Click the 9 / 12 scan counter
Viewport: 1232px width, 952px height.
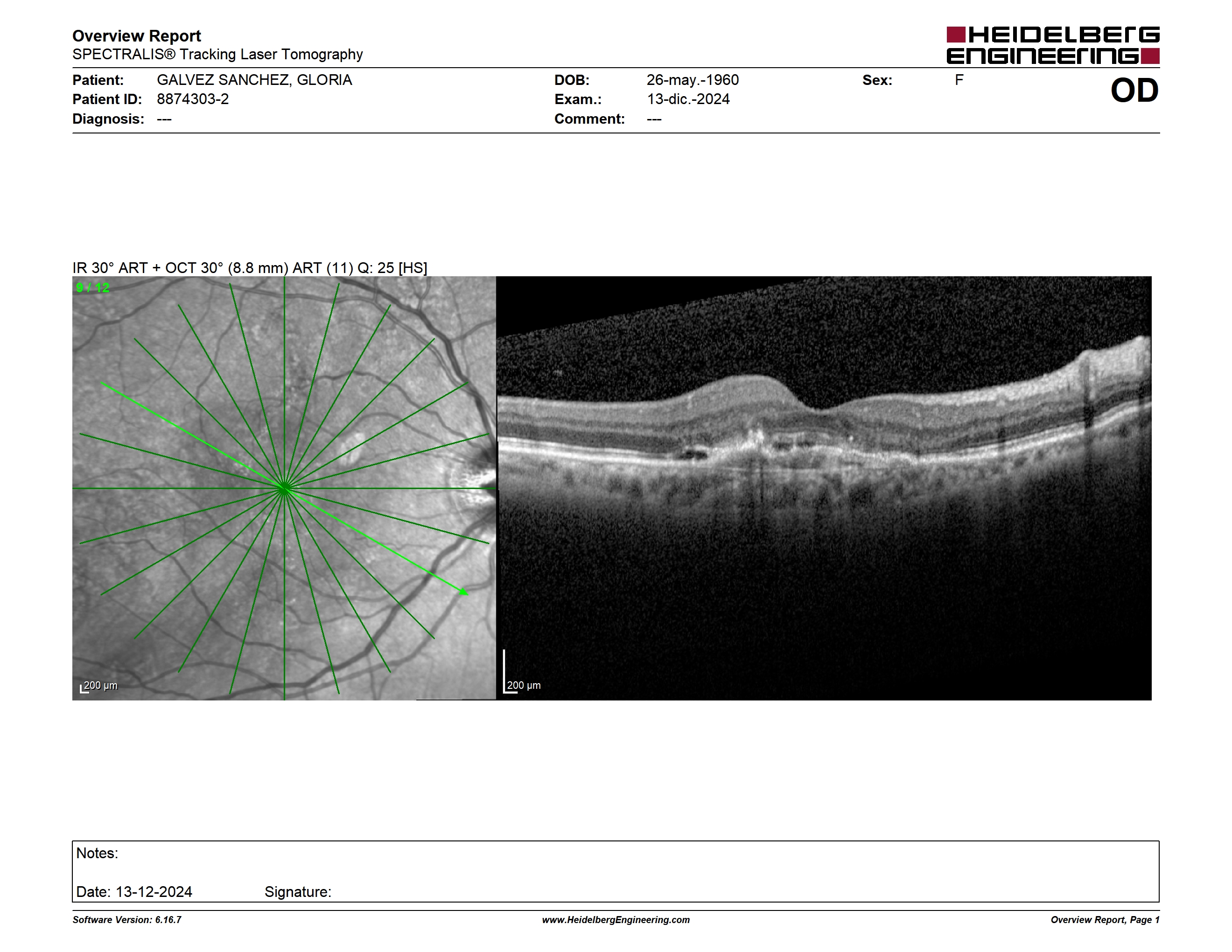(x=93, y=287)
